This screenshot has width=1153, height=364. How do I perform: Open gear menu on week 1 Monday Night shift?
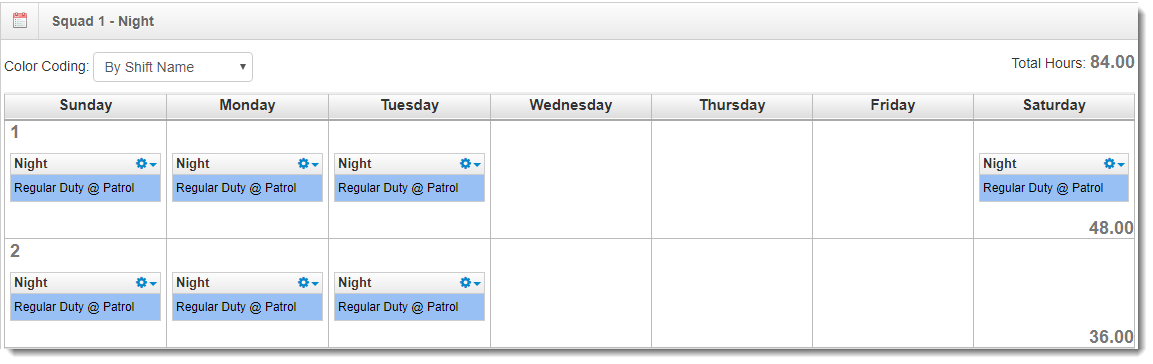[x=308, y=164]
